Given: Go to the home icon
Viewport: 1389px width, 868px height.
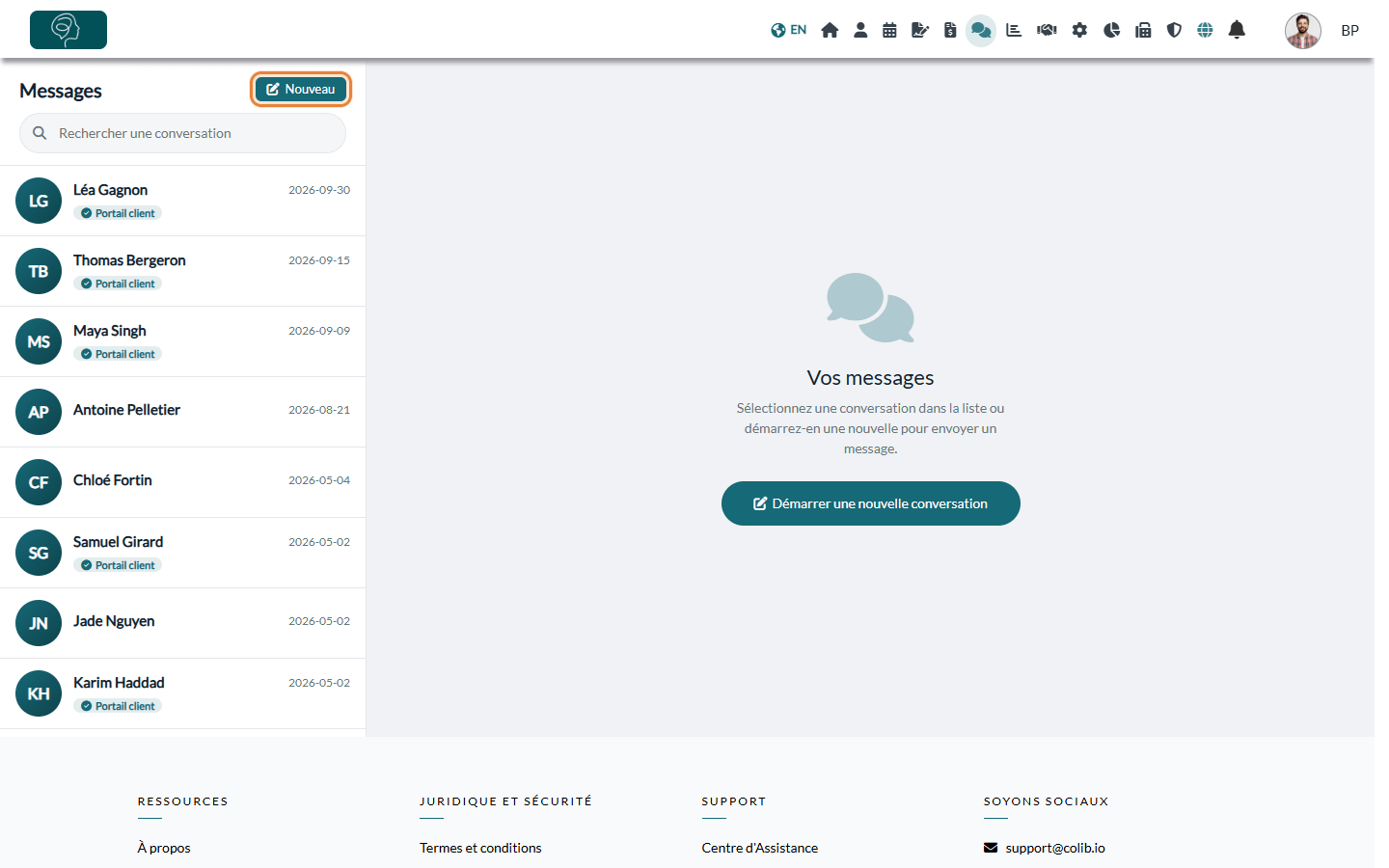Looking at the screenshot, I should pyautogui.click(x=830, y=30).
